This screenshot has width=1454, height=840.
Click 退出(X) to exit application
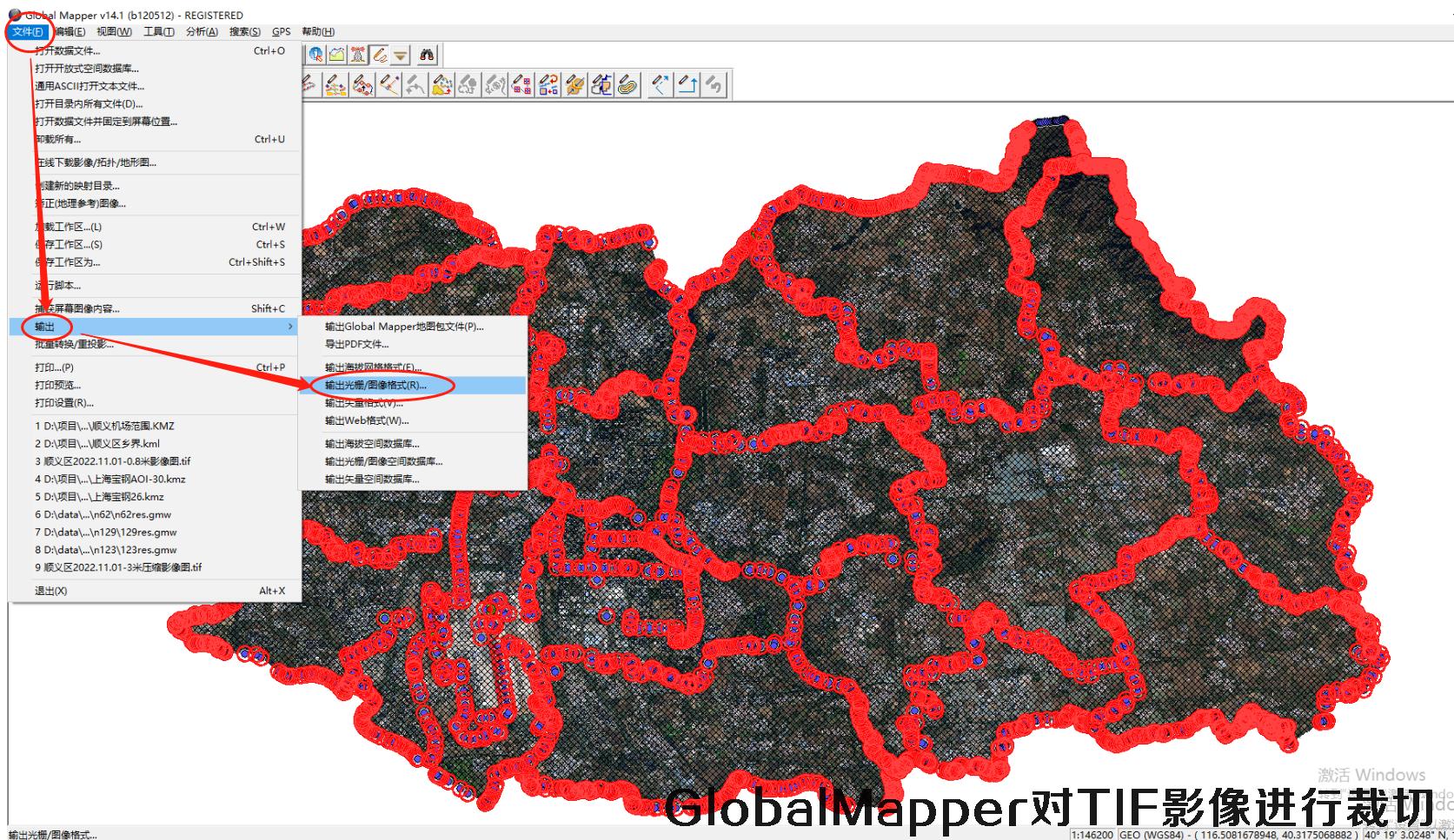click(x=50, y=591)
